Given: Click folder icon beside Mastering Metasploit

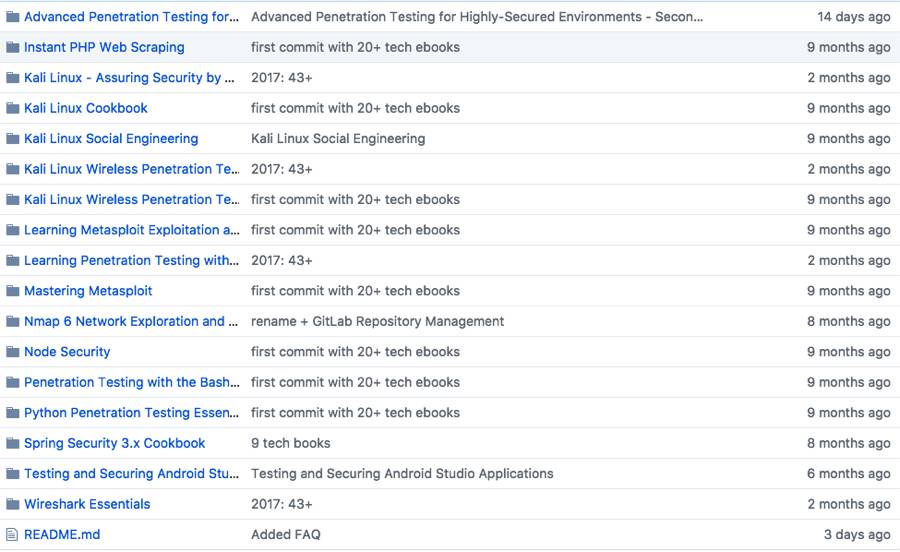Looking at the screenshot, I should click(13, 290).
